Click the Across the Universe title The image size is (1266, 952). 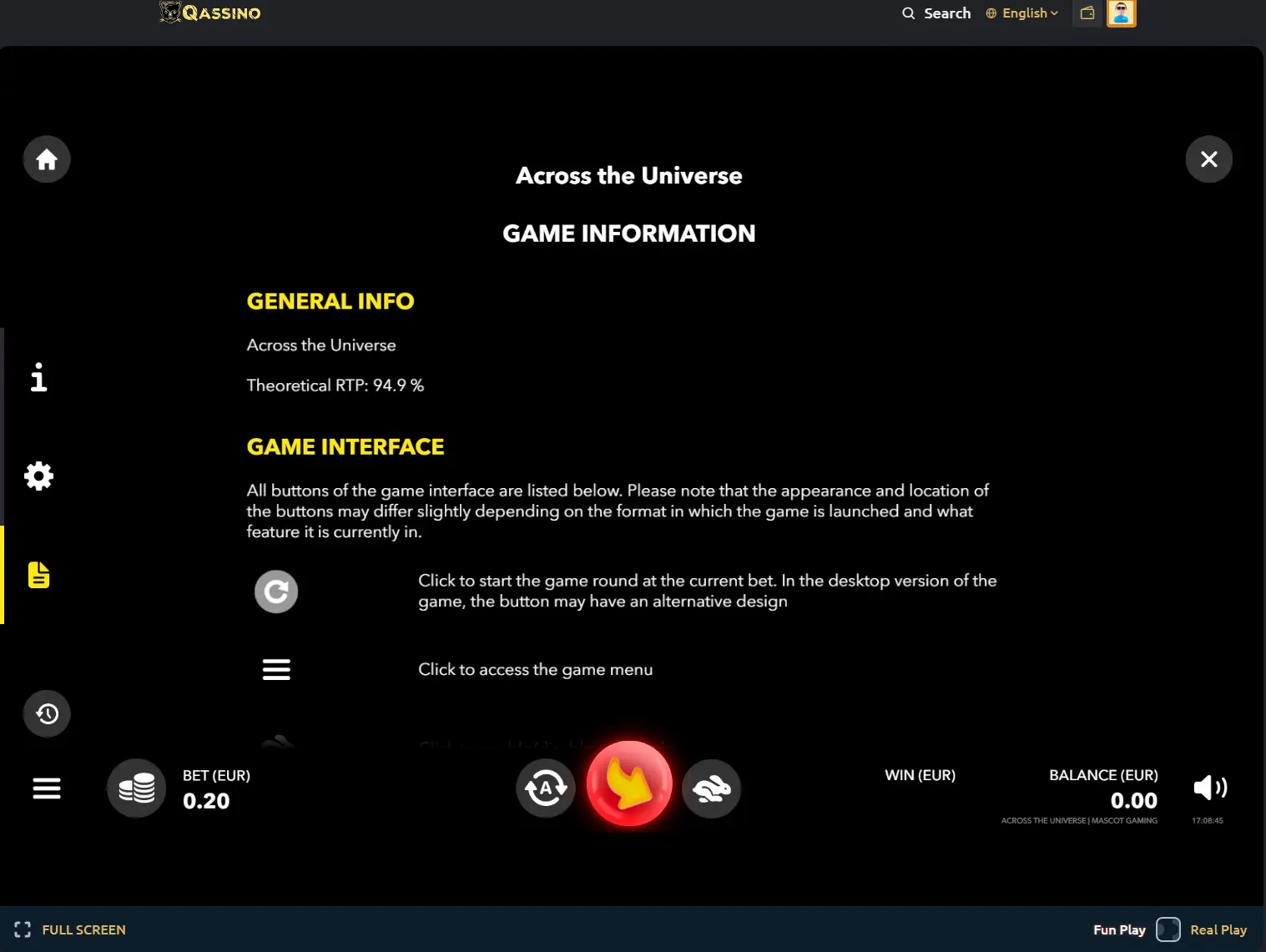click(629, 176)
